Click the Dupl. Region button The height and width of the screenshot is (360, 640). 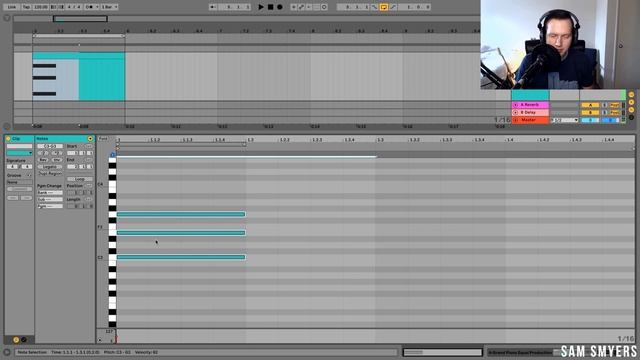point(50,173)
